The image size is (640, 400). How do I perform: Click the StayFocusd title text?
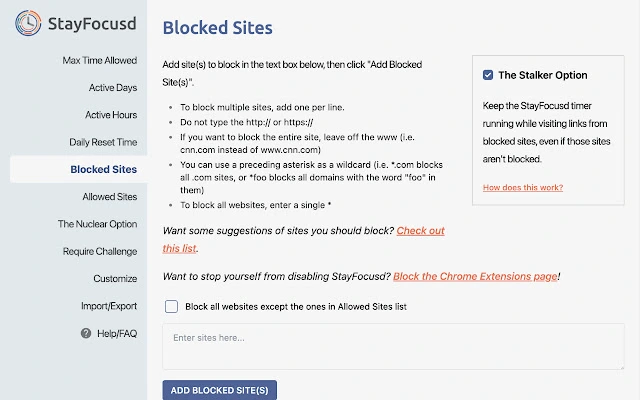click(92, 24)
